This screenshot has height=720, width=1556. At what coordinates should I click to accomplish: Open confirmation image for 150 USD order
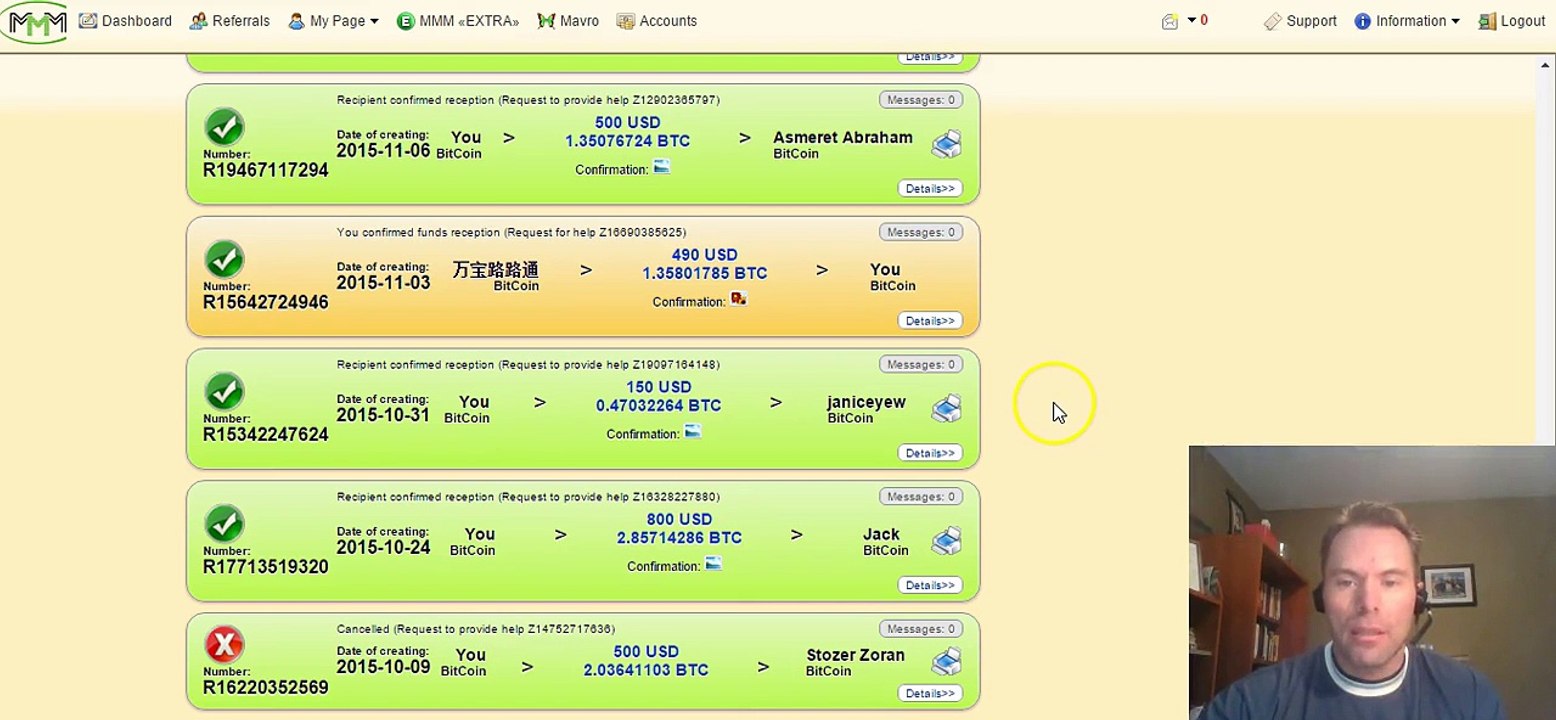[x=692, y=431]
